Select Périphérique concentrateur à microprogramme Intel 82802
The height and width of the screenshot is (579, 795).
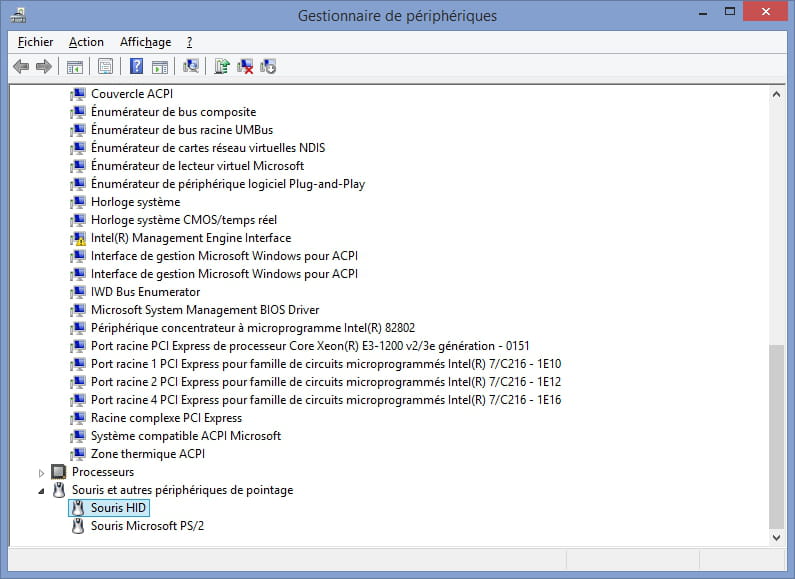[252, 328]
